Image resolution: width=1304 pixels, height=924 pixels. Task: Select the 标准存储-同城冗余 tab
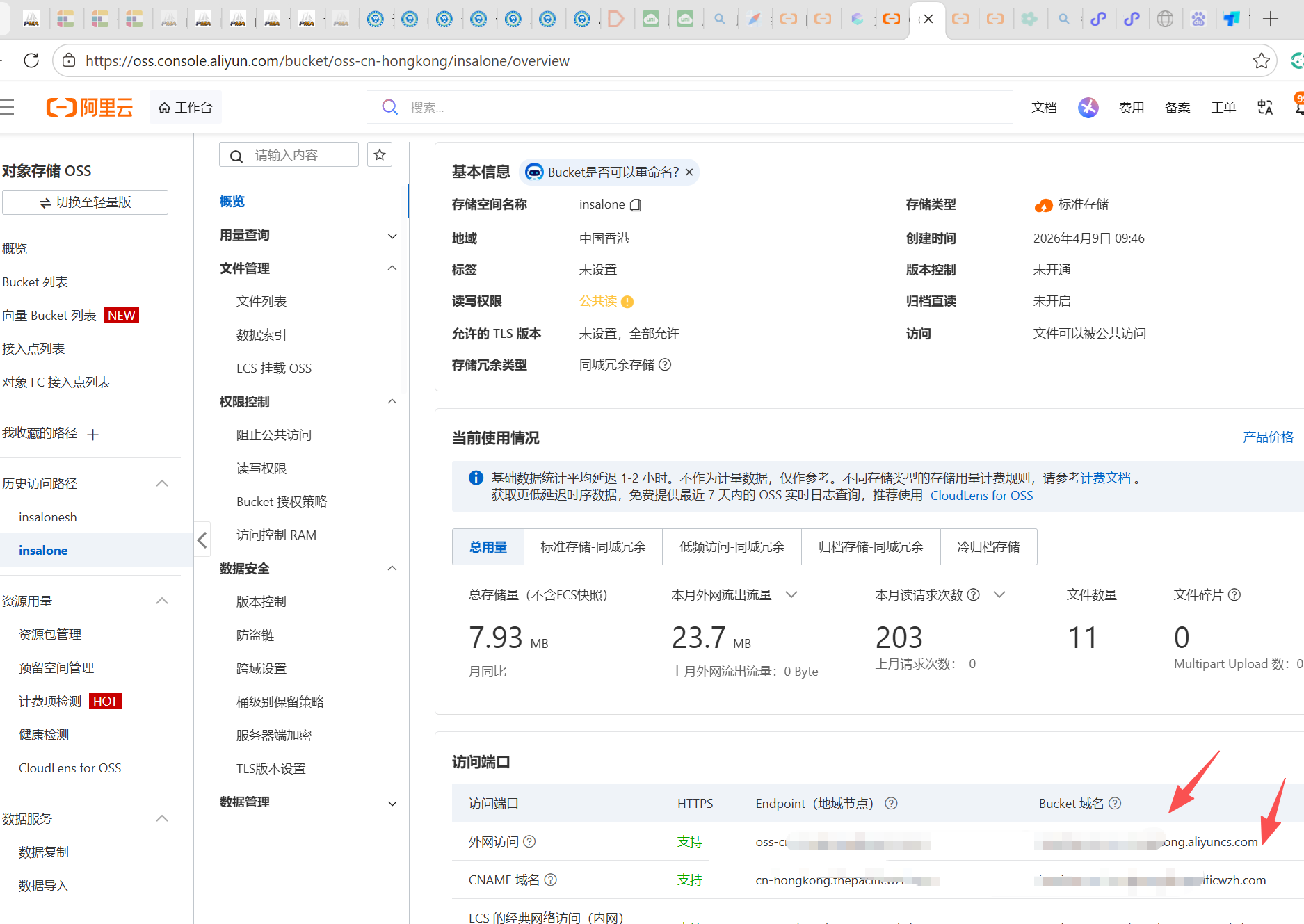(x=593, y=547)
